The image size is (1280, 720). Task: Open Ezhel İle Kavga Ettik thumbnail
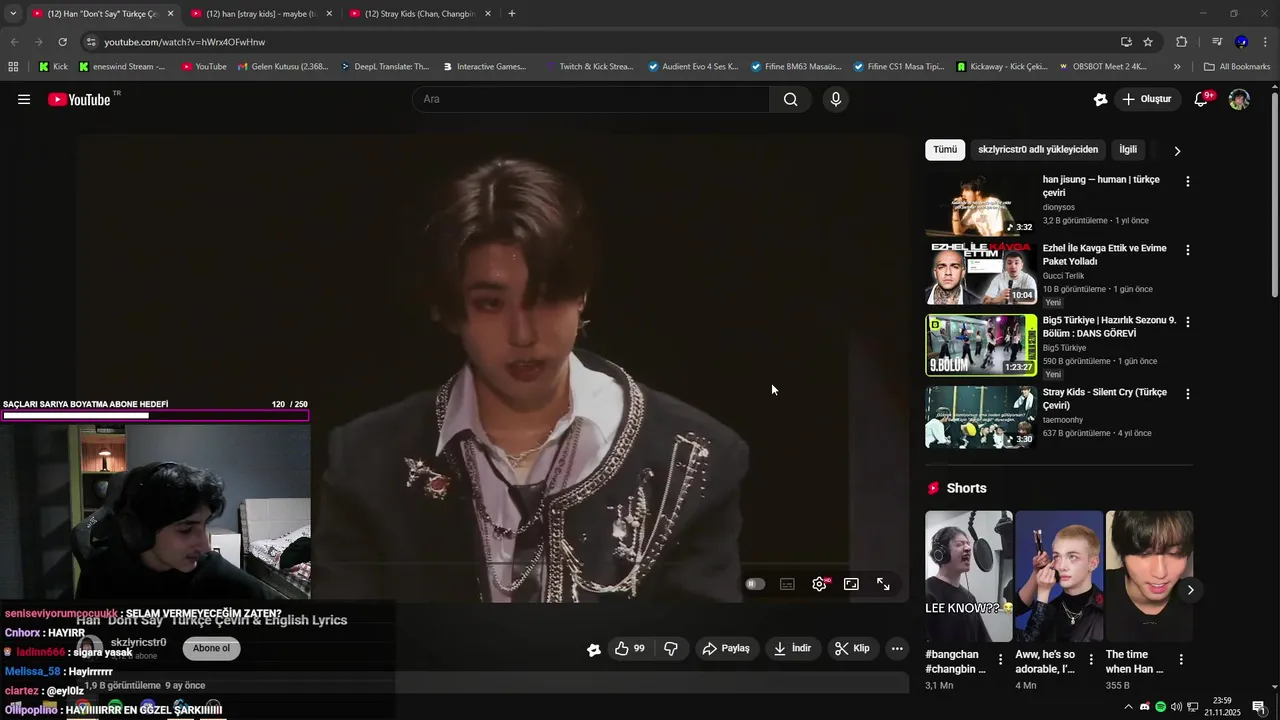[981, 273]
